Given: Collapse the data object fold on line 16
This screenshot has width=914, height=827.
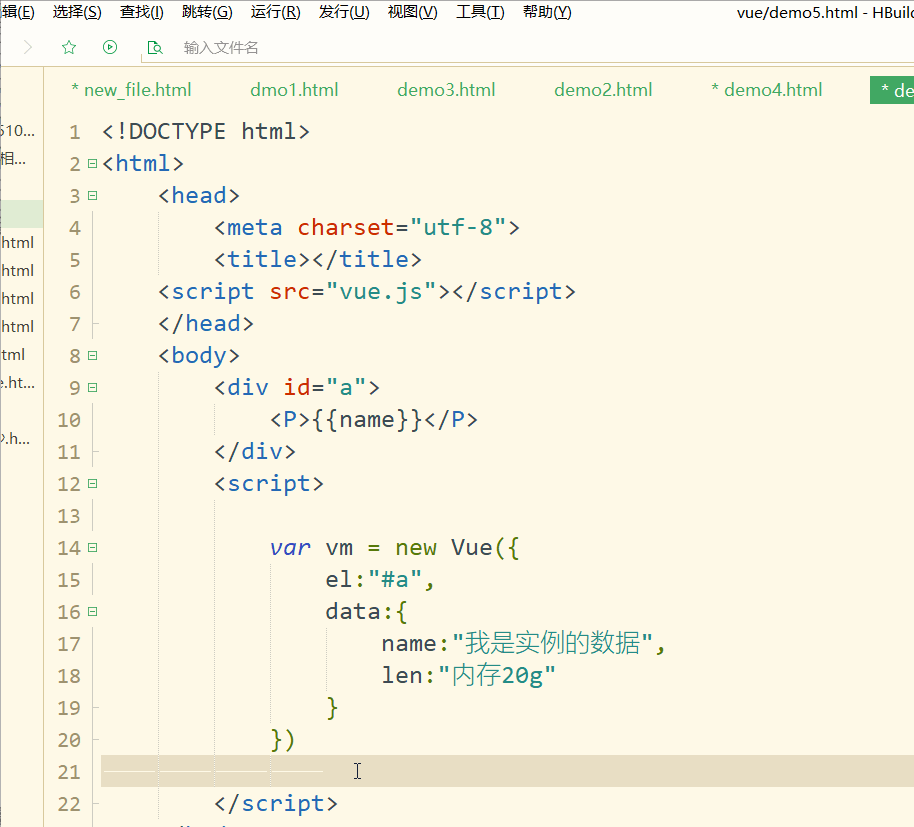Looking at the screenshot, I should point(92,612).
